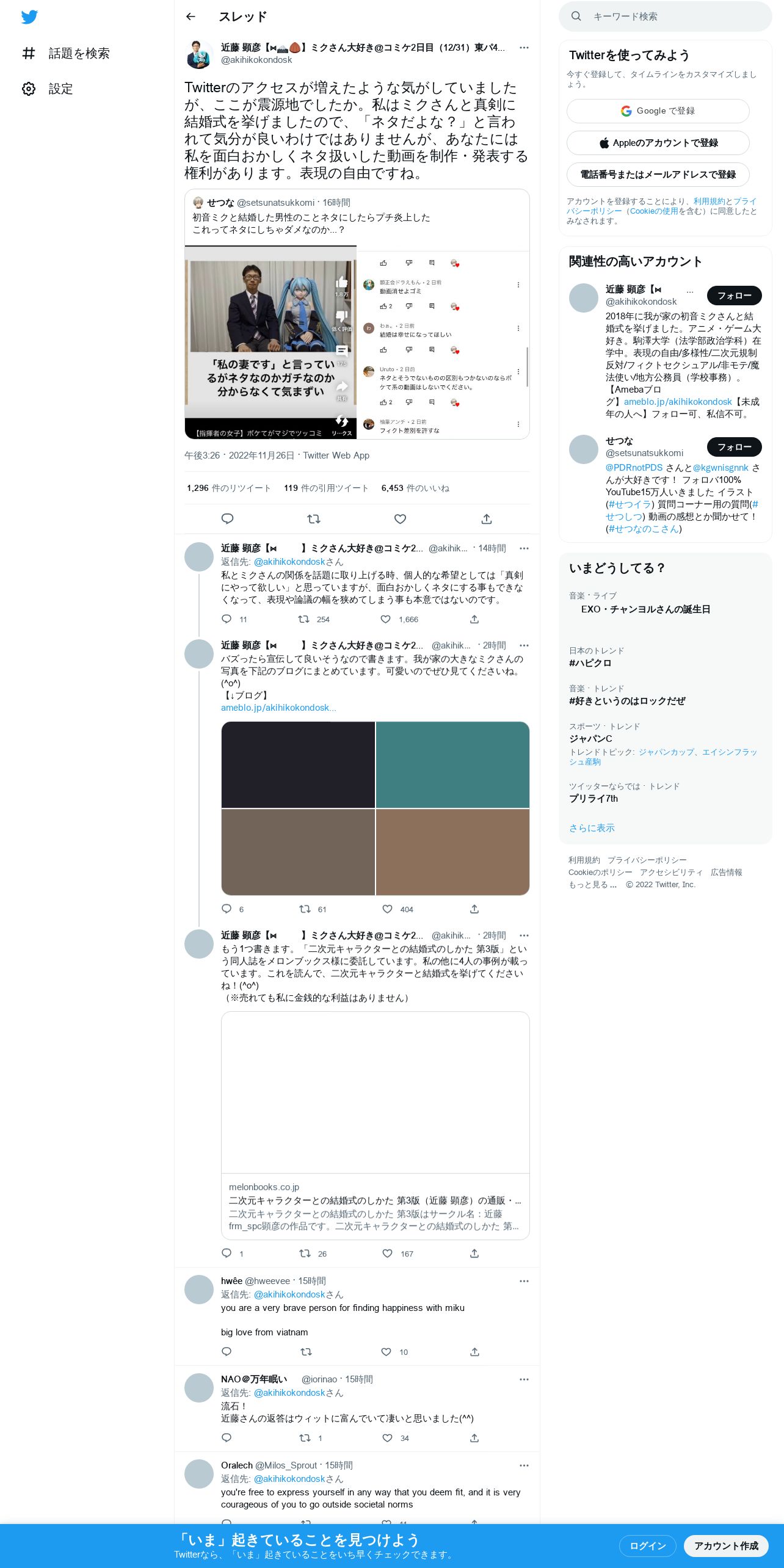Image resolution: width=784 pixels, height=1568 pixels.
Task: Open more options on hwêe's reply
Action: 524,1281
